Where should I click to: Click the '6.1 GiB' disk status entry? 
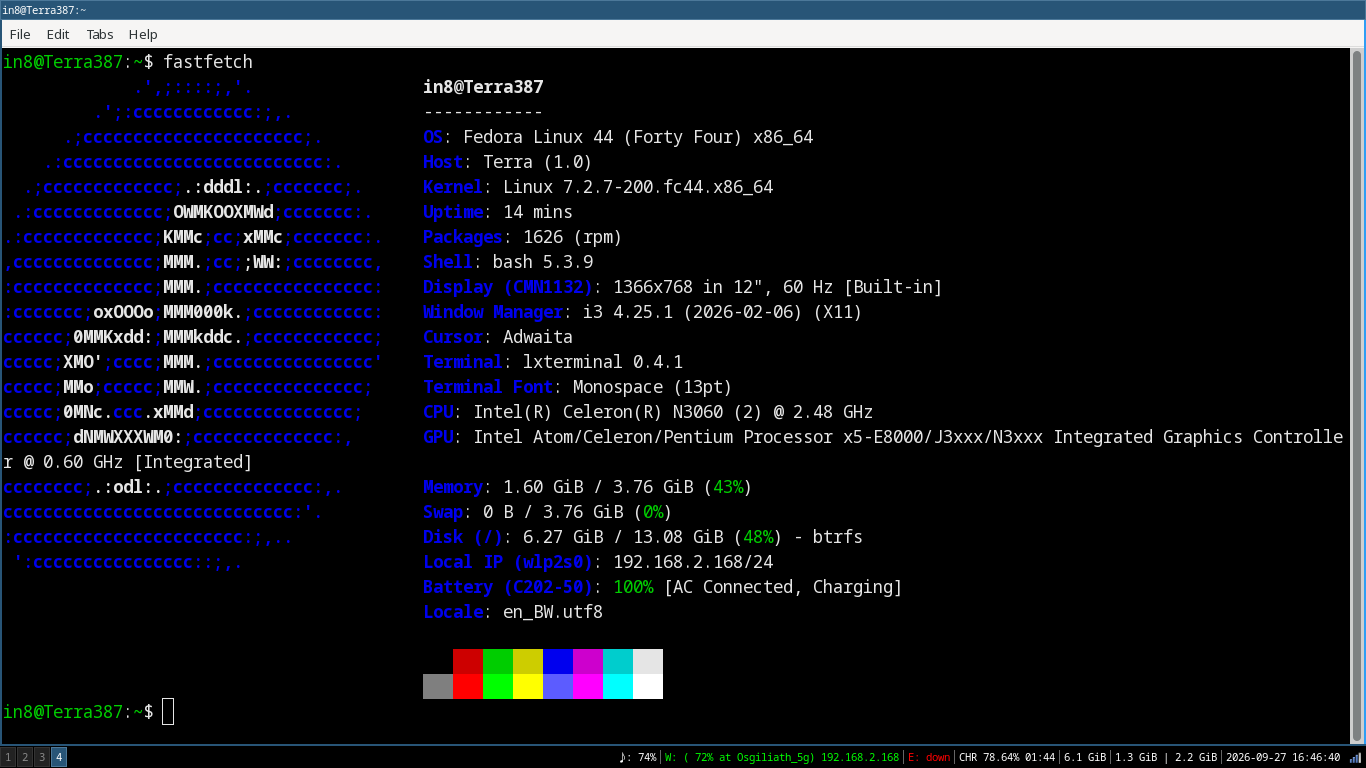point(1085,757)
